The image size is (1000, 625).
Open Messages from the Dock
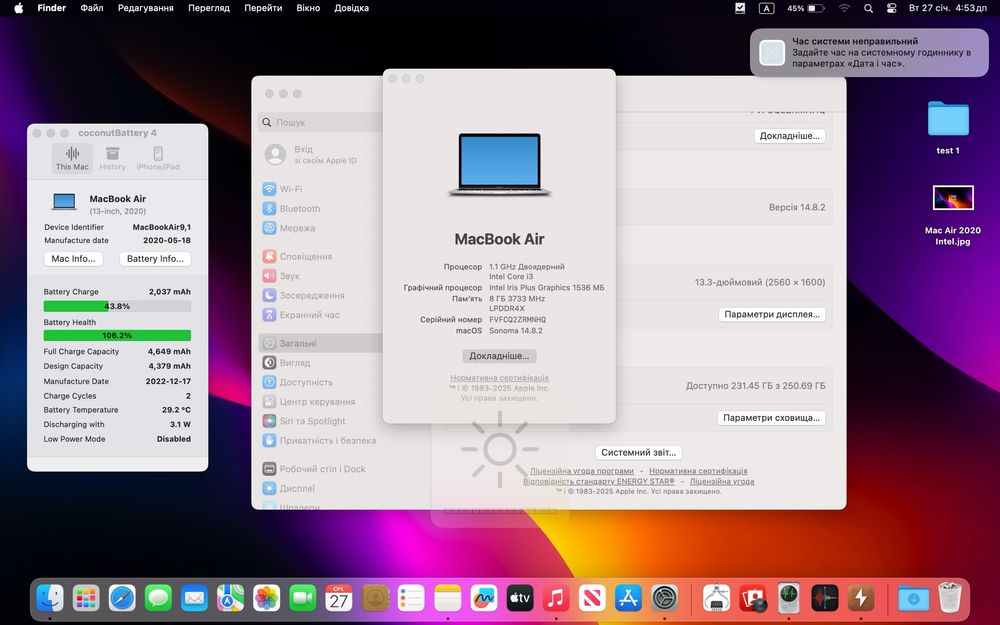pos(158,598)
